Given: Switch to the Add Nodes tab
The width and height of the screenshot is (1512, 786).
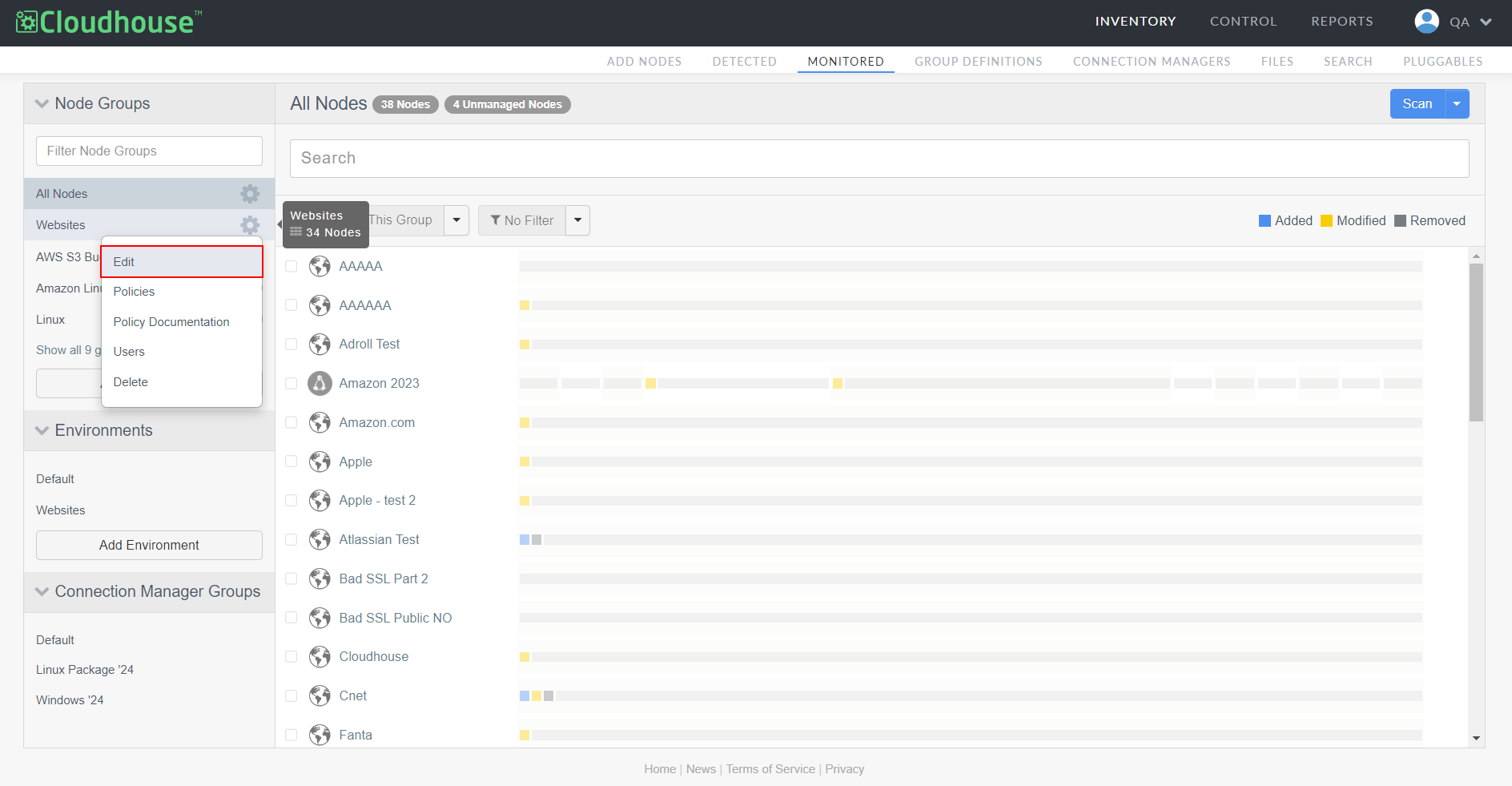Looking at the screenshot, I should (x=644, y=62).
